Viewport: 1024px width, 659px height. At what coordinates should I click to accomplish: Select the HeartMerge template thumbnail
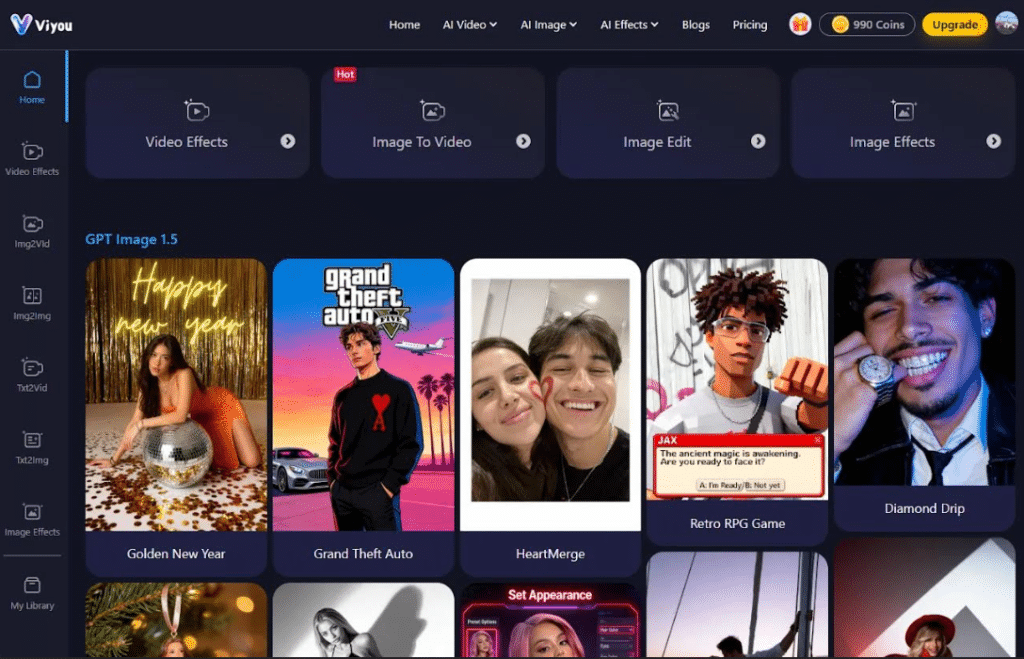550,390
